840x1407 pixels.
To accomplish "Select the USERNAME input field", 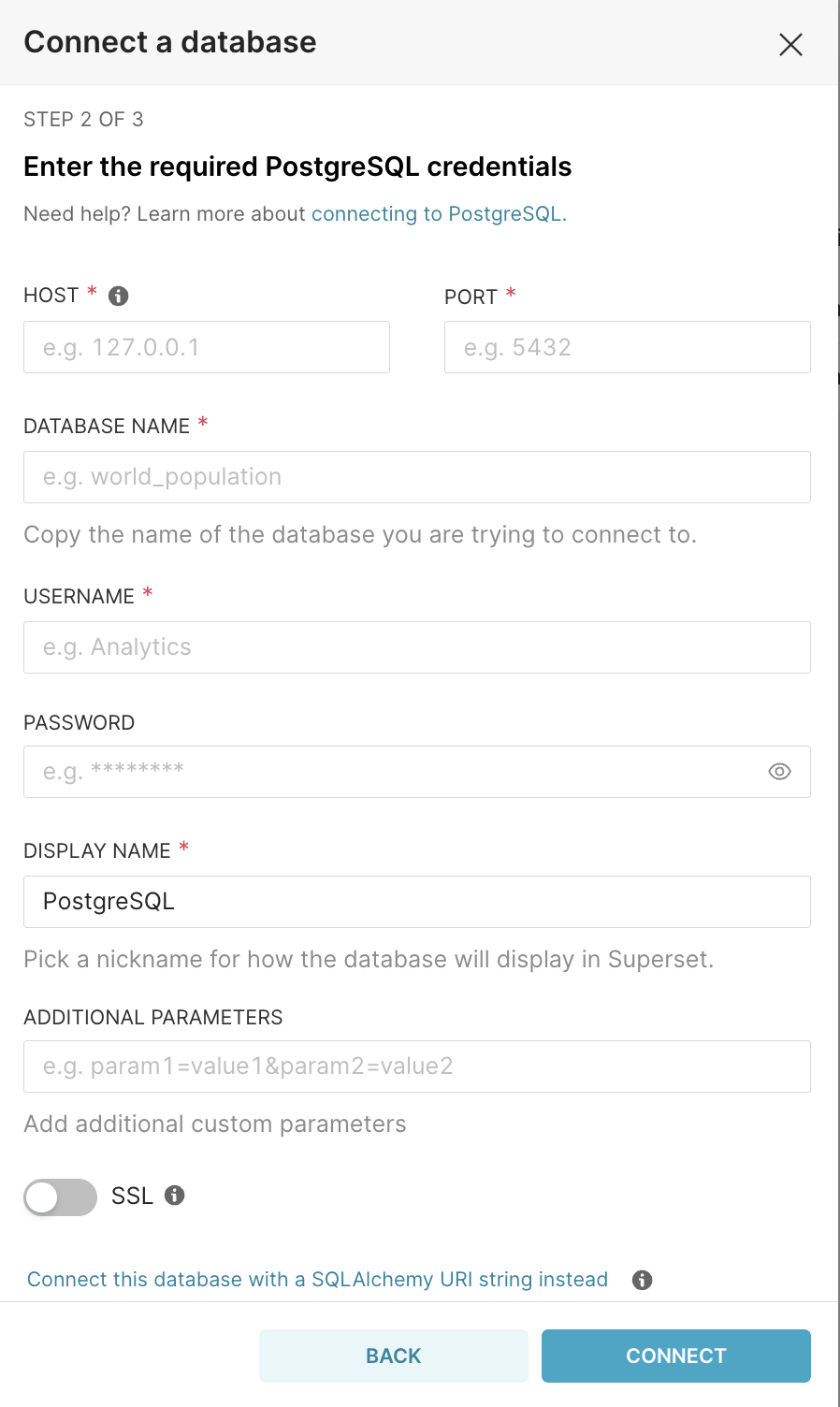I will pyautogui.click(x=417, y=647).
